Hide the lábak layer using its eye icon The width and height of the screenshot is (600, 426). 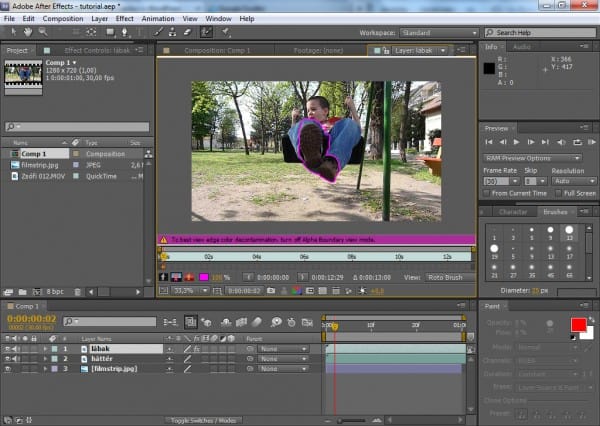(8, 348)
